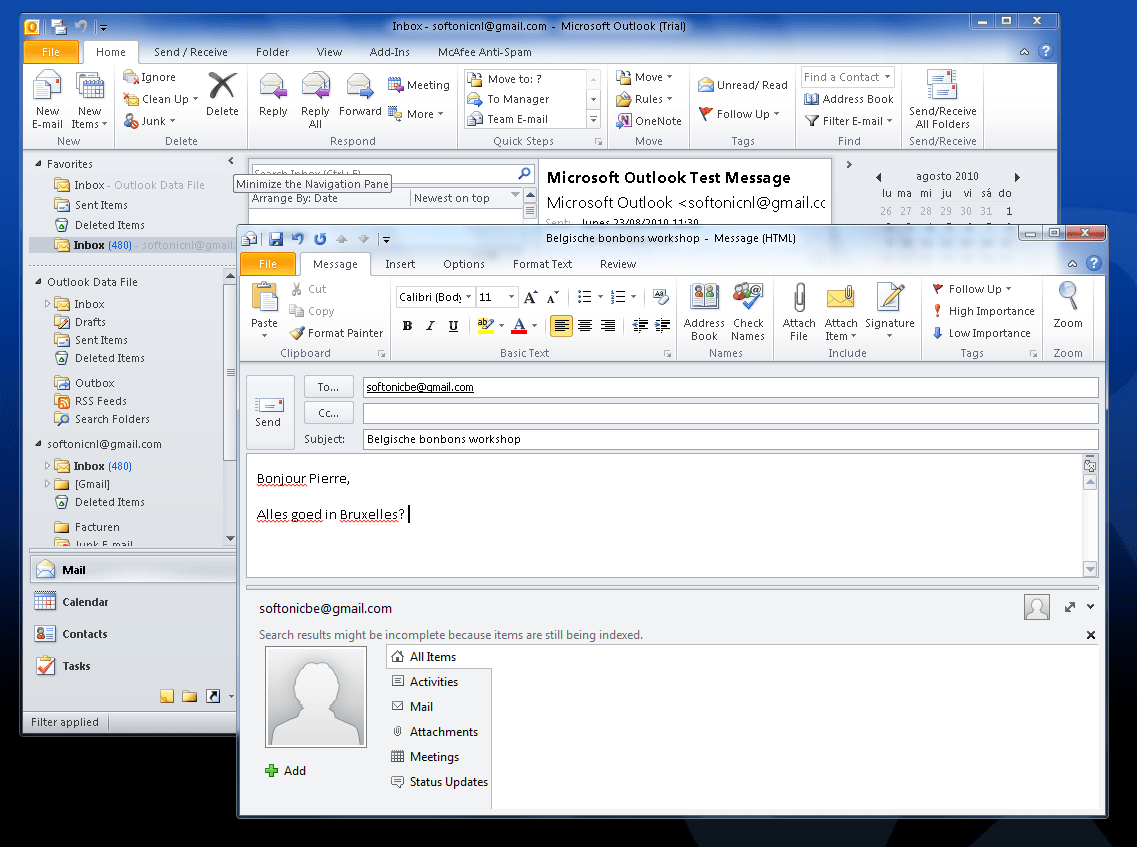Click the font color button

point(519,326)
